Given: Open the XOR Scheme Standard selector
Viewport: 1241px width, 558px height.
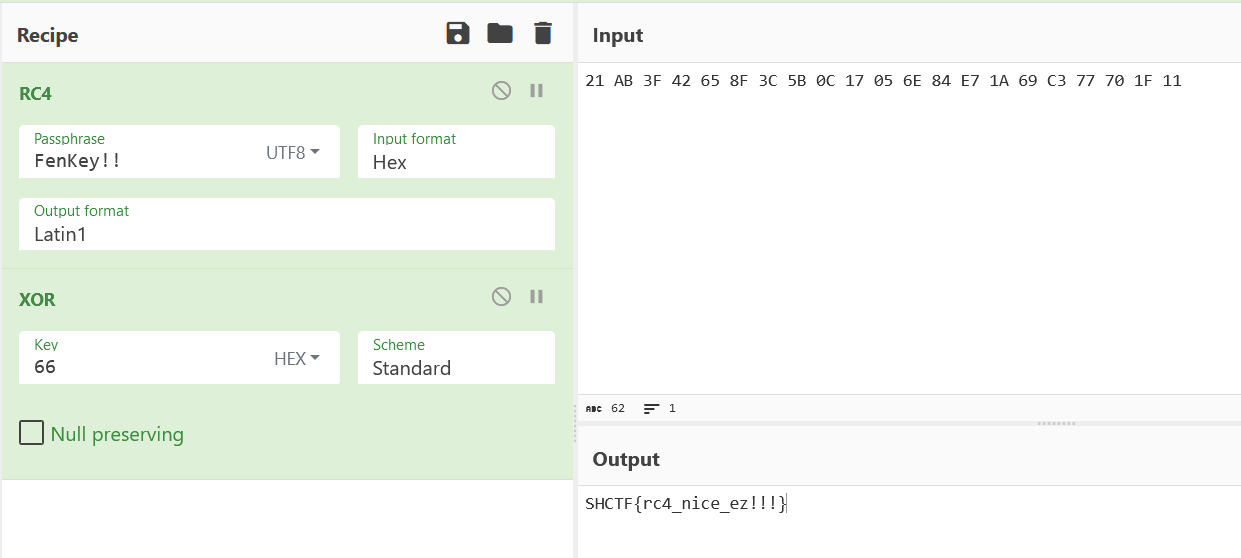Looking at the screenshot, I should point(456,367).
